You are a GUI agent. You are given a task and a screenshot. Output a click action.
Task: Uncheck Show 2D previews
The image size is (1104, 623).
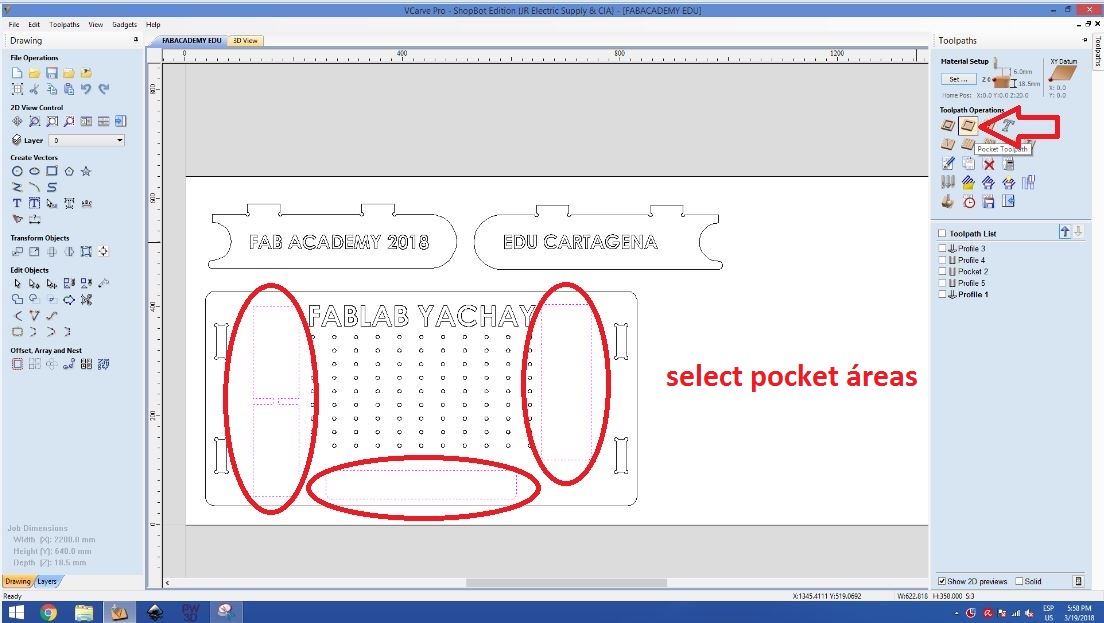tap(942, 581)
